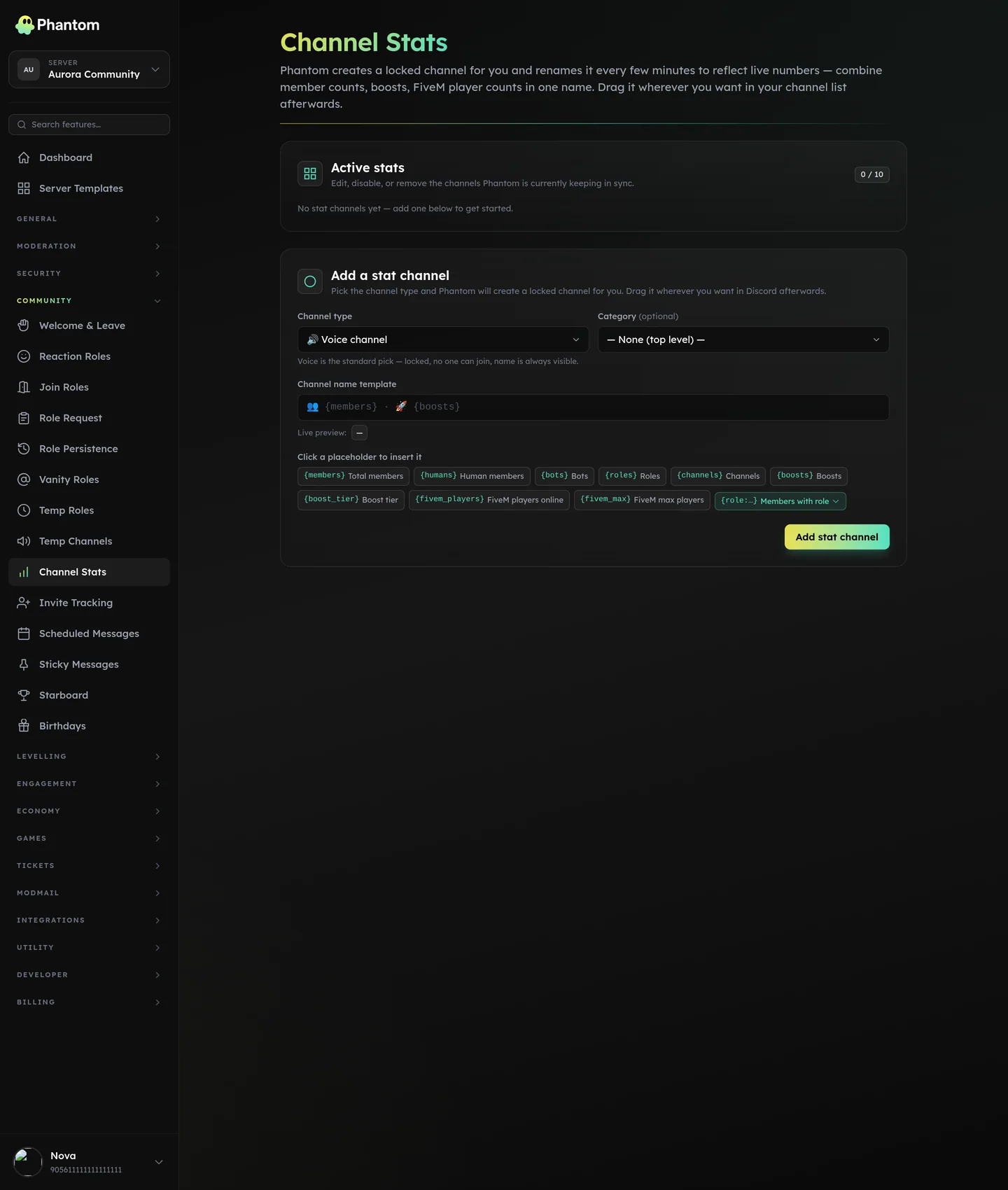Insert the {bots} Bots placeholder

564,476
